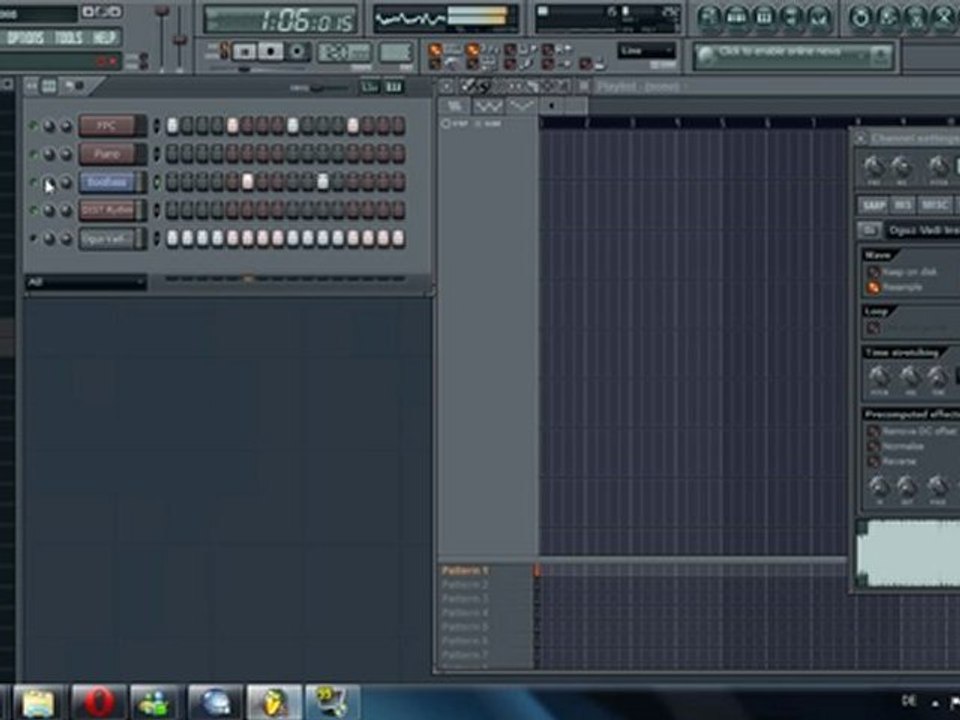Open File Explorer from taskbar
The height and width of the screenshot is (720, 960).
[x=39, y=702]
